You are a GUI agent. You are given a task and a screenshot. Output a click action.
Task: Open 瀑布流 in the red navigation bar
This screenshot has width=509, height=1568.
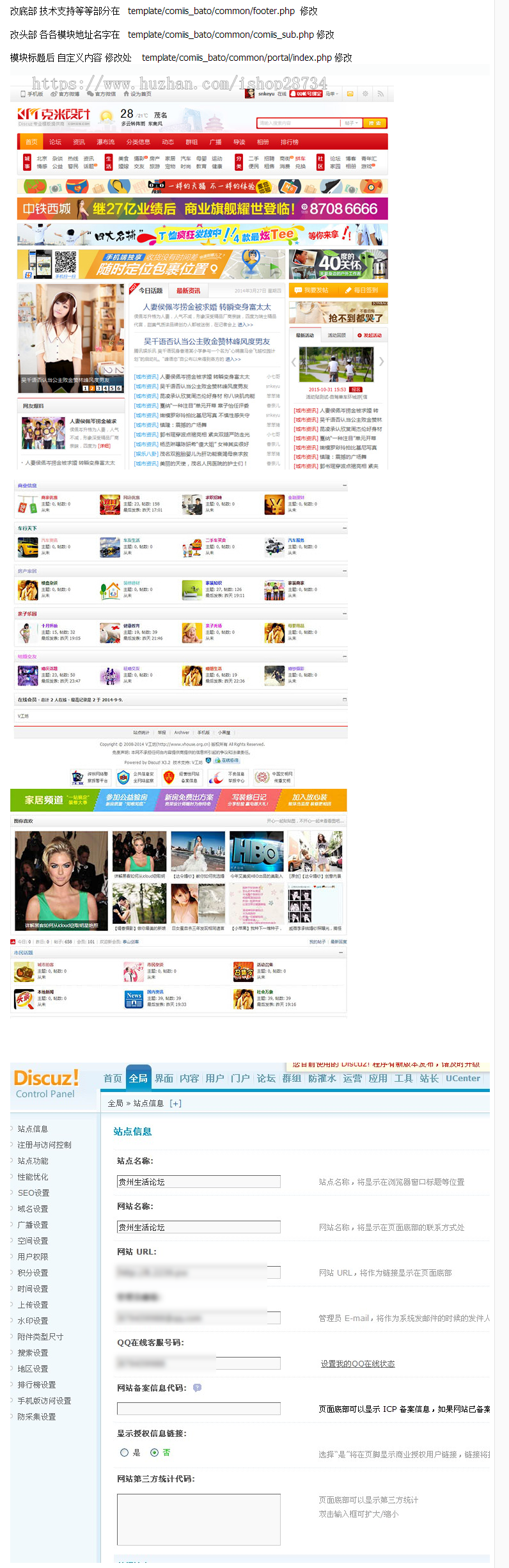point(106,142)
